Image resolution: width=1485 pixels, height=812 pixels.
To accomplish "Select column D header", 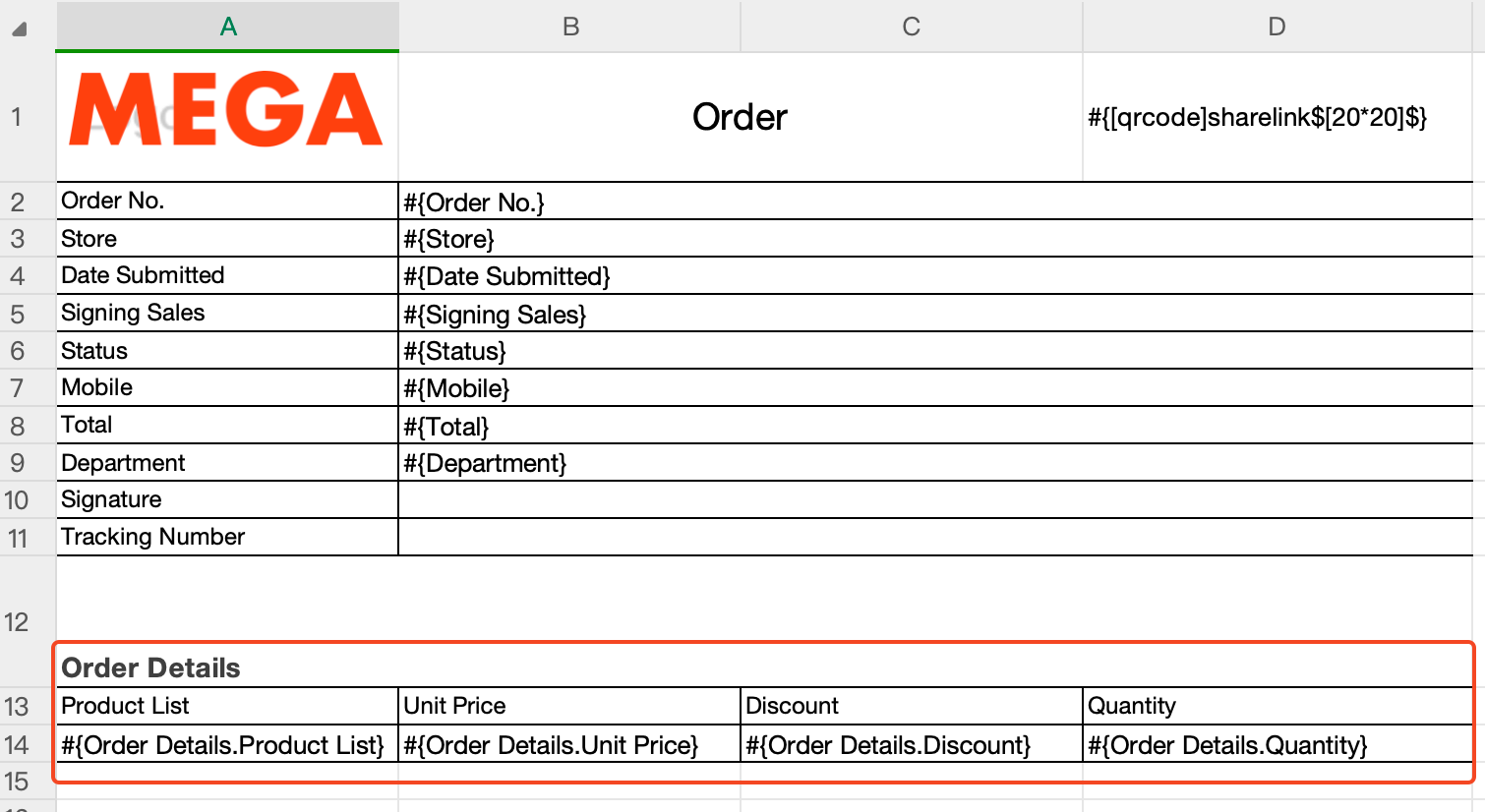I will 1276,27.
